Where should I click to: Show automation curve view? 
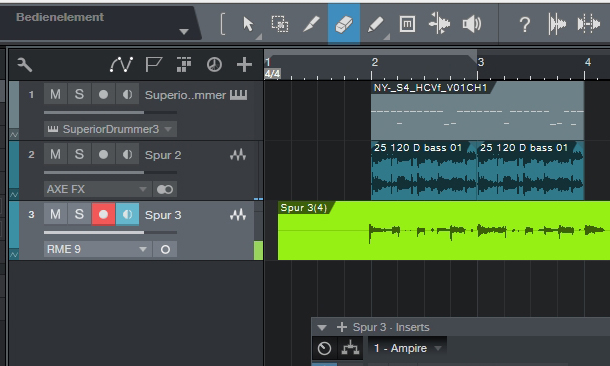pyautogui.click(x=121, y=65)
